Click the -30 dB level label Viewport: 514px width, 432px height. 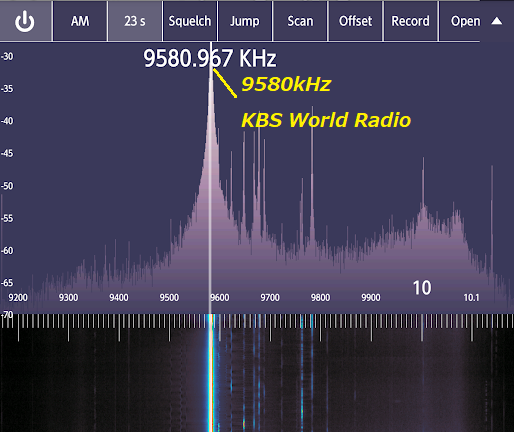tap(7, 56)
